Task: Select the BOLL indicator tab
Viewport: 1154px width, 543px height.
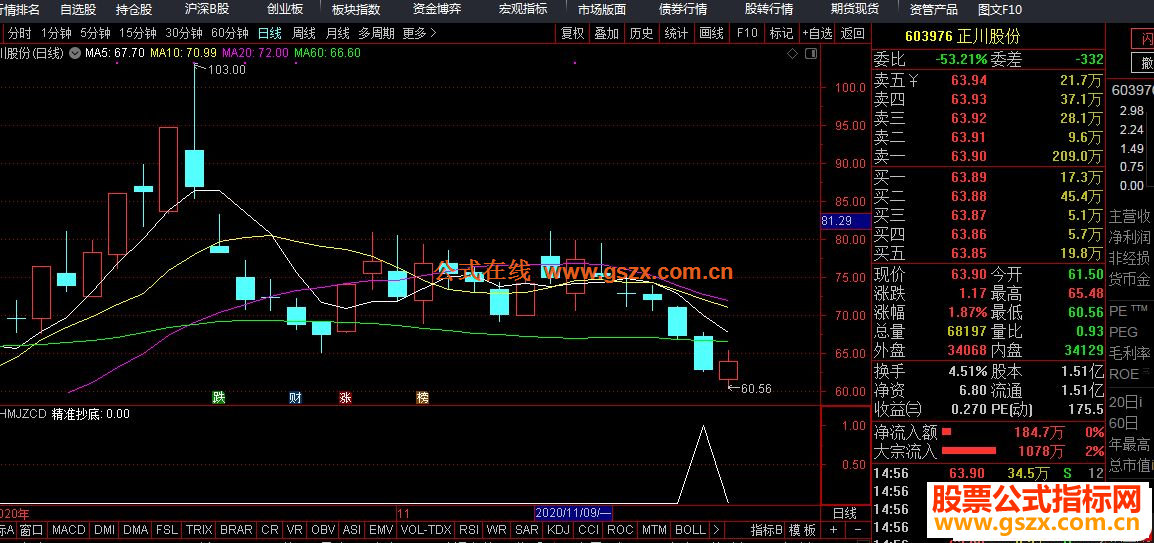Action: [x=690, y=530]
